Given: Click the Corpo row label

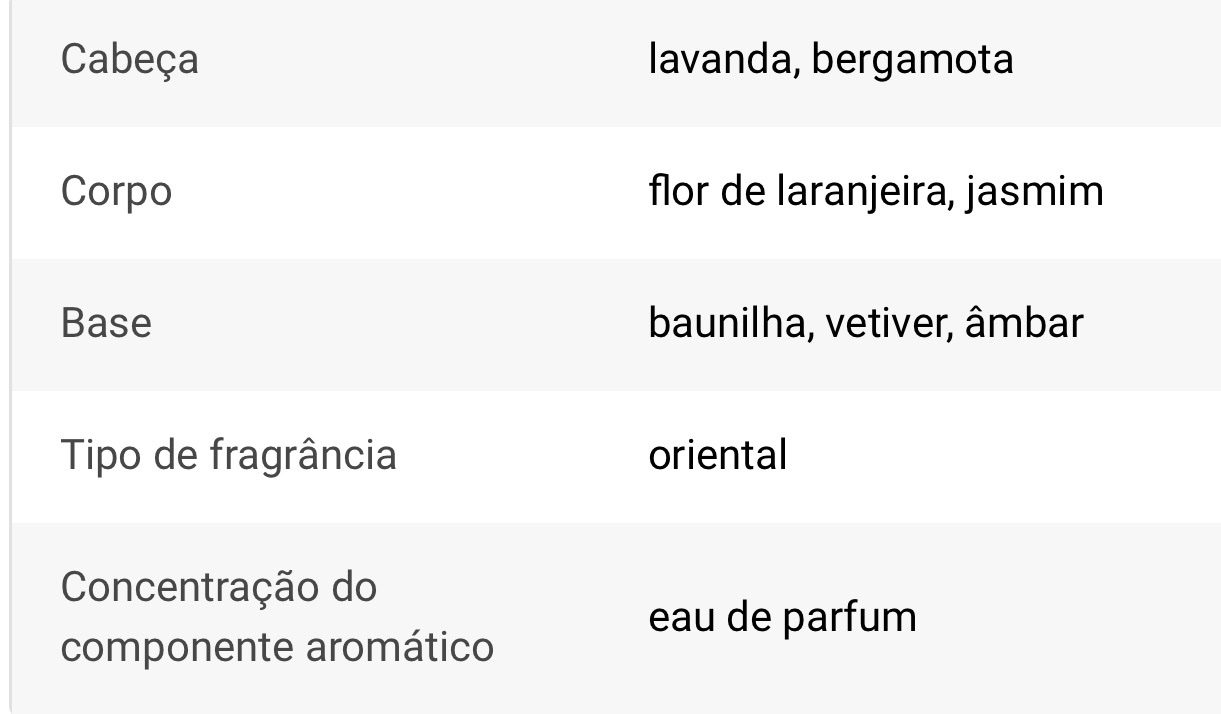Looking at the screenshot, I should 116,191.
